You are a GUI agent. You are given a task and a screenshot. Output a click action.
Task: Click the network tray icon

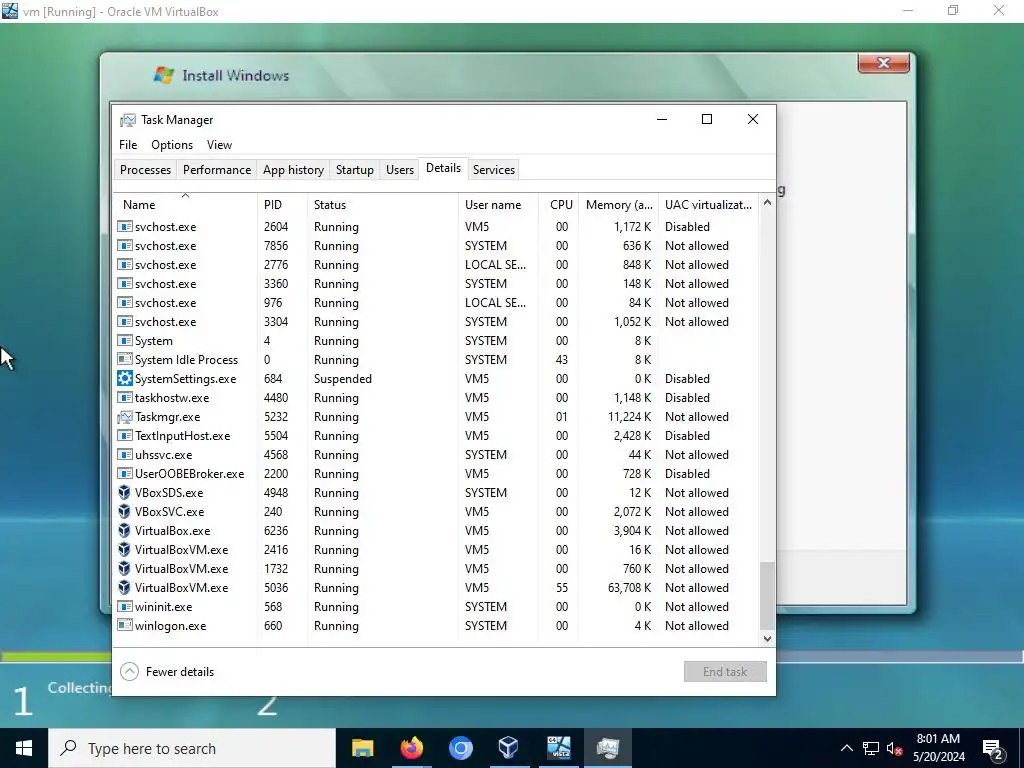871,748
